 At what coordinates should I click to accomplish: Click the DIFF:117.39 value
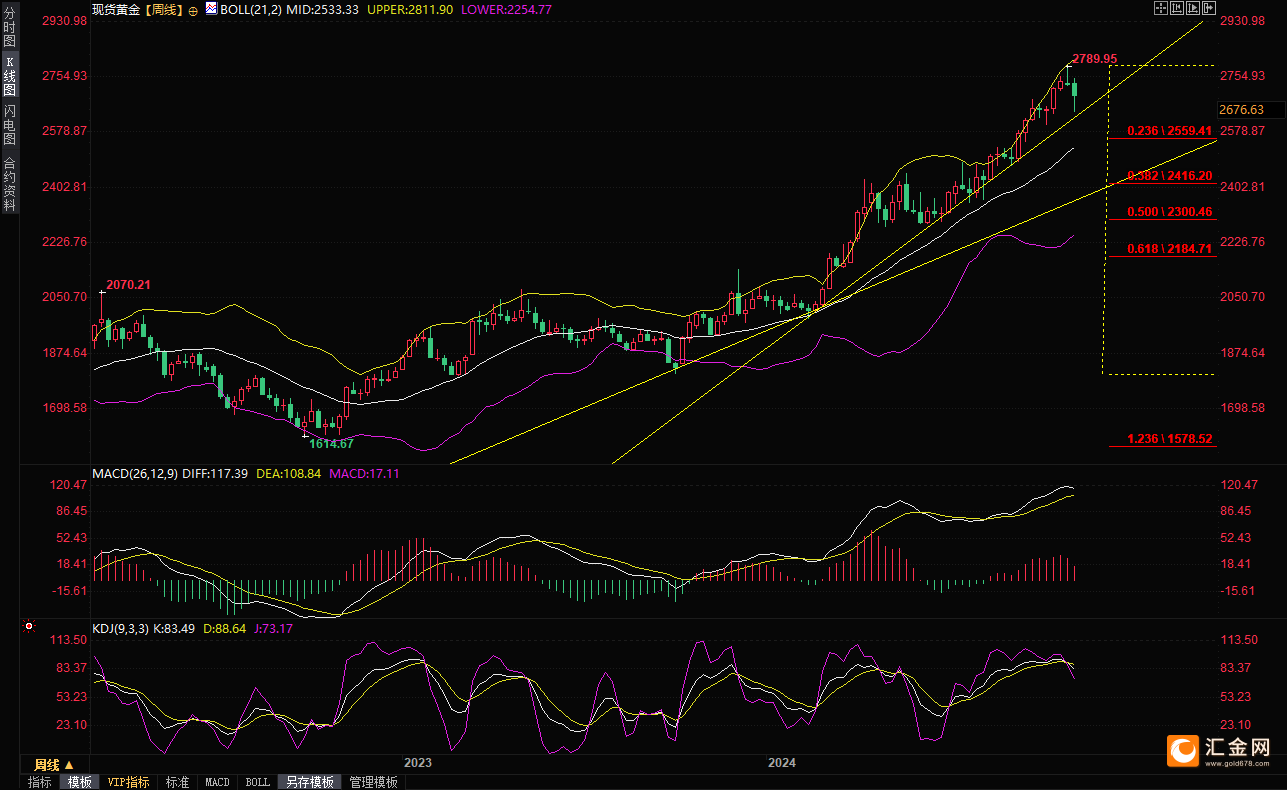215,473
